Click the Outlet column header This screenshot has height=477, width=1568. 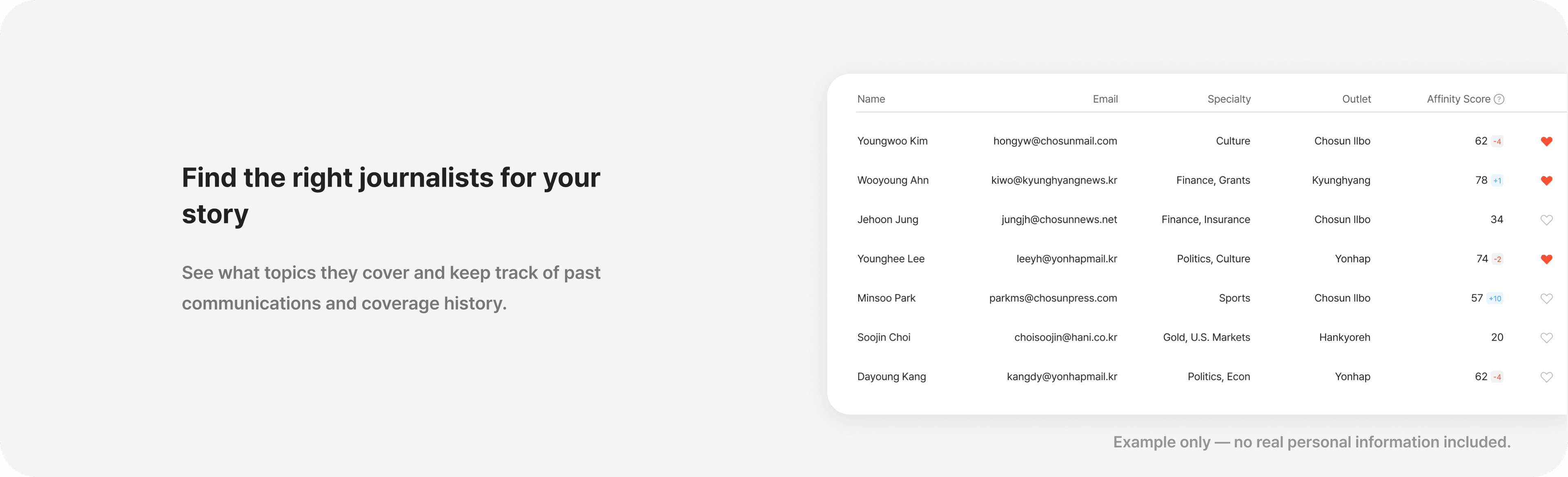click(1356, 99)
